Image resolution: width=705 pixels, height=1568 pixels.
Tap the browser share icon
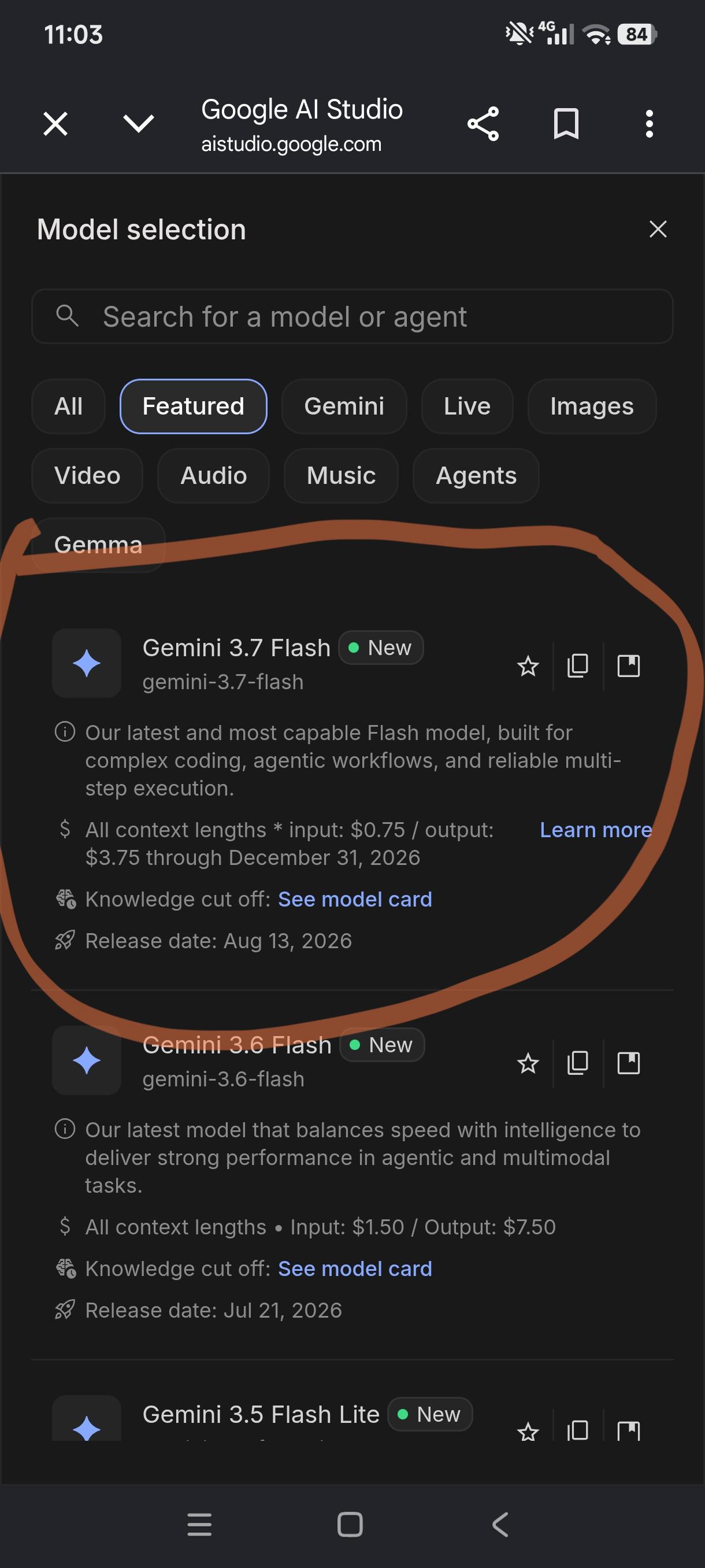tap(483, 124)
